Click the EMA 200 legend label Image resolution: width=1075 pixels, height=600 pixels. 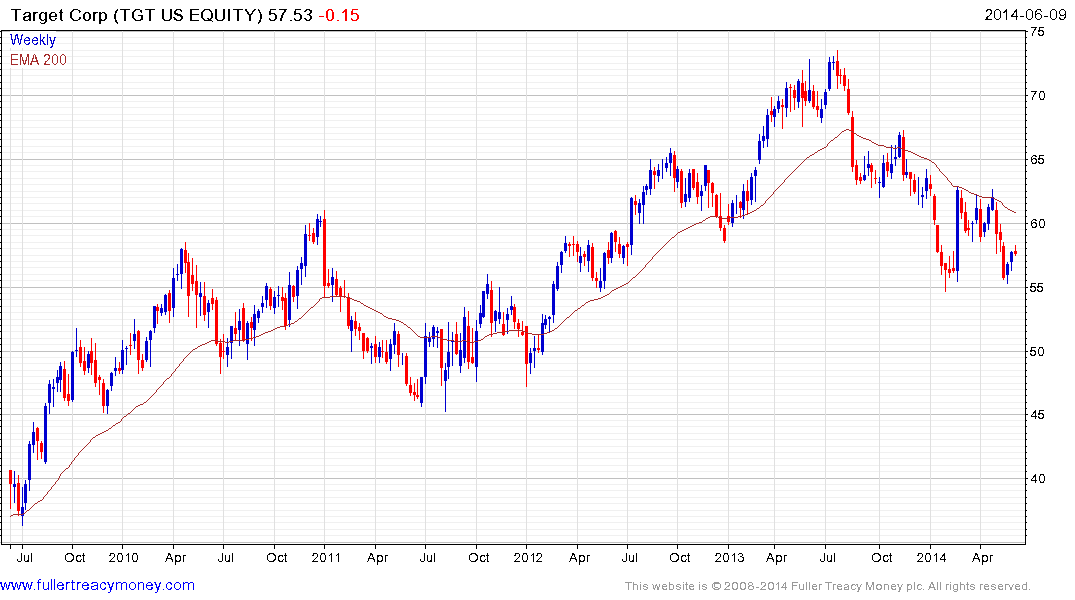(x=38, y=60)
